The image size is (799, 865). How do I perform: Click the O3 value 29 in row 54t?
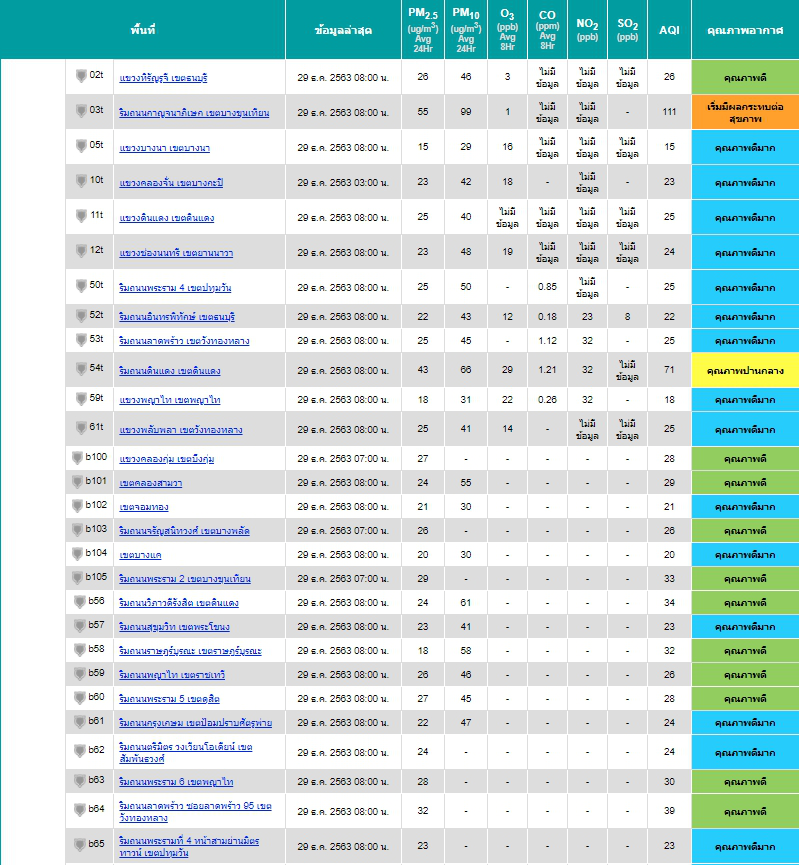pyautogui.click(x=507, y=370)
